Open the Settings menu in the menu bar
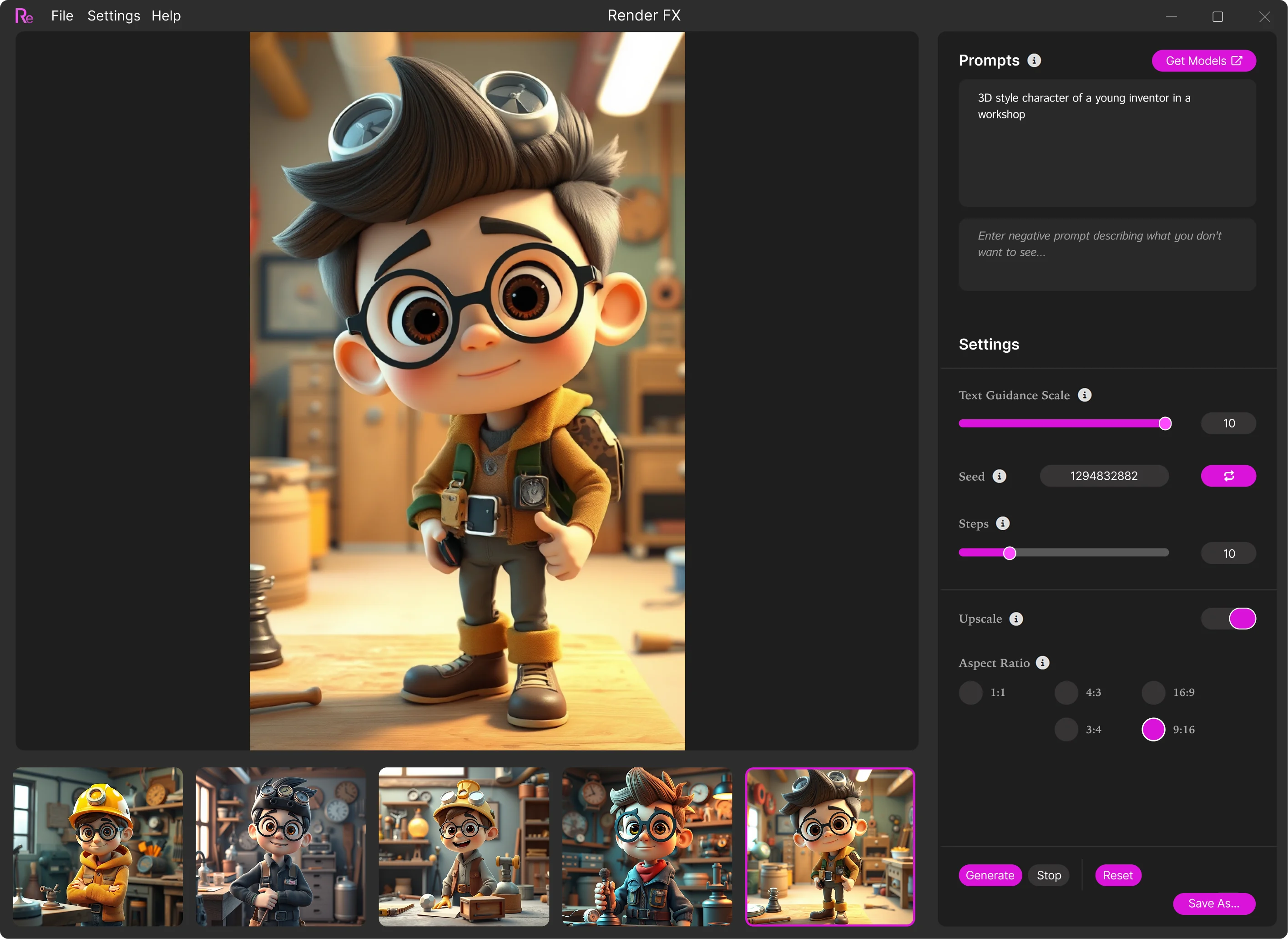 pos(114,16)
